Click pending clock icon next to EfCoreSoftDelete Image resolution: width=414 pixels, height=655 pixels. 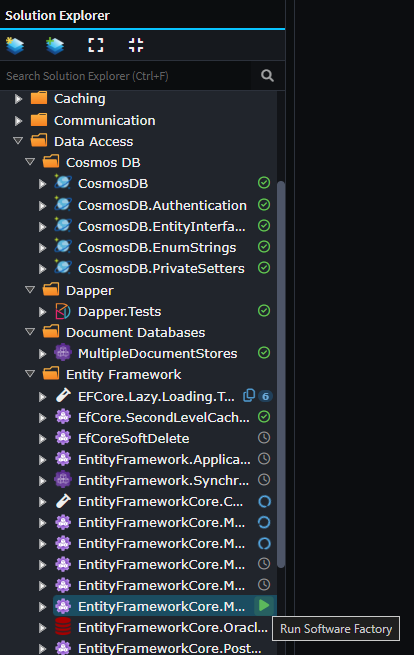coord(264,437)
